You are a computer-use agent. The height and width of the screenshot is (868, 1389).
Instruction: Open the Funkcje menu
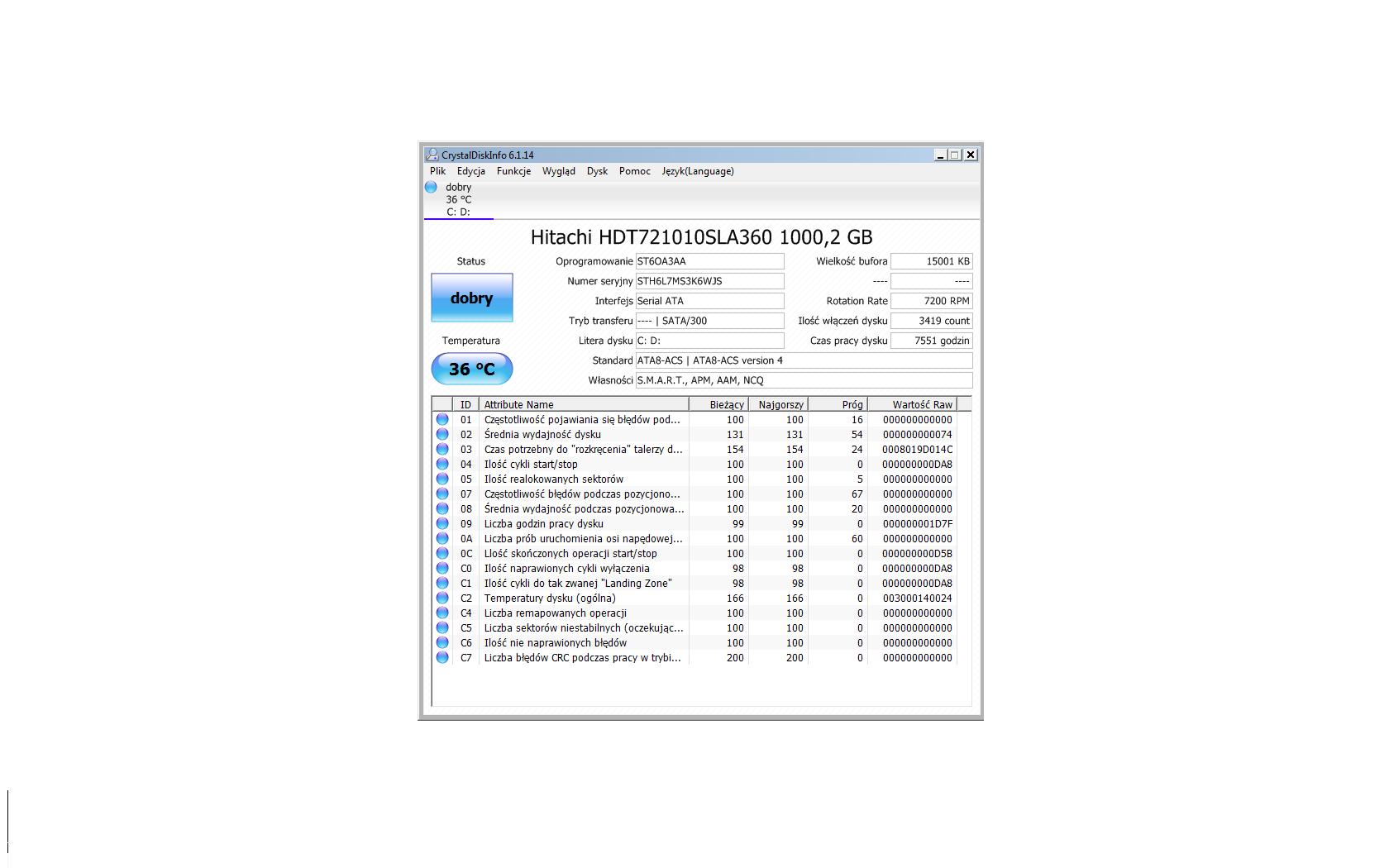click(x=513, y=171)
